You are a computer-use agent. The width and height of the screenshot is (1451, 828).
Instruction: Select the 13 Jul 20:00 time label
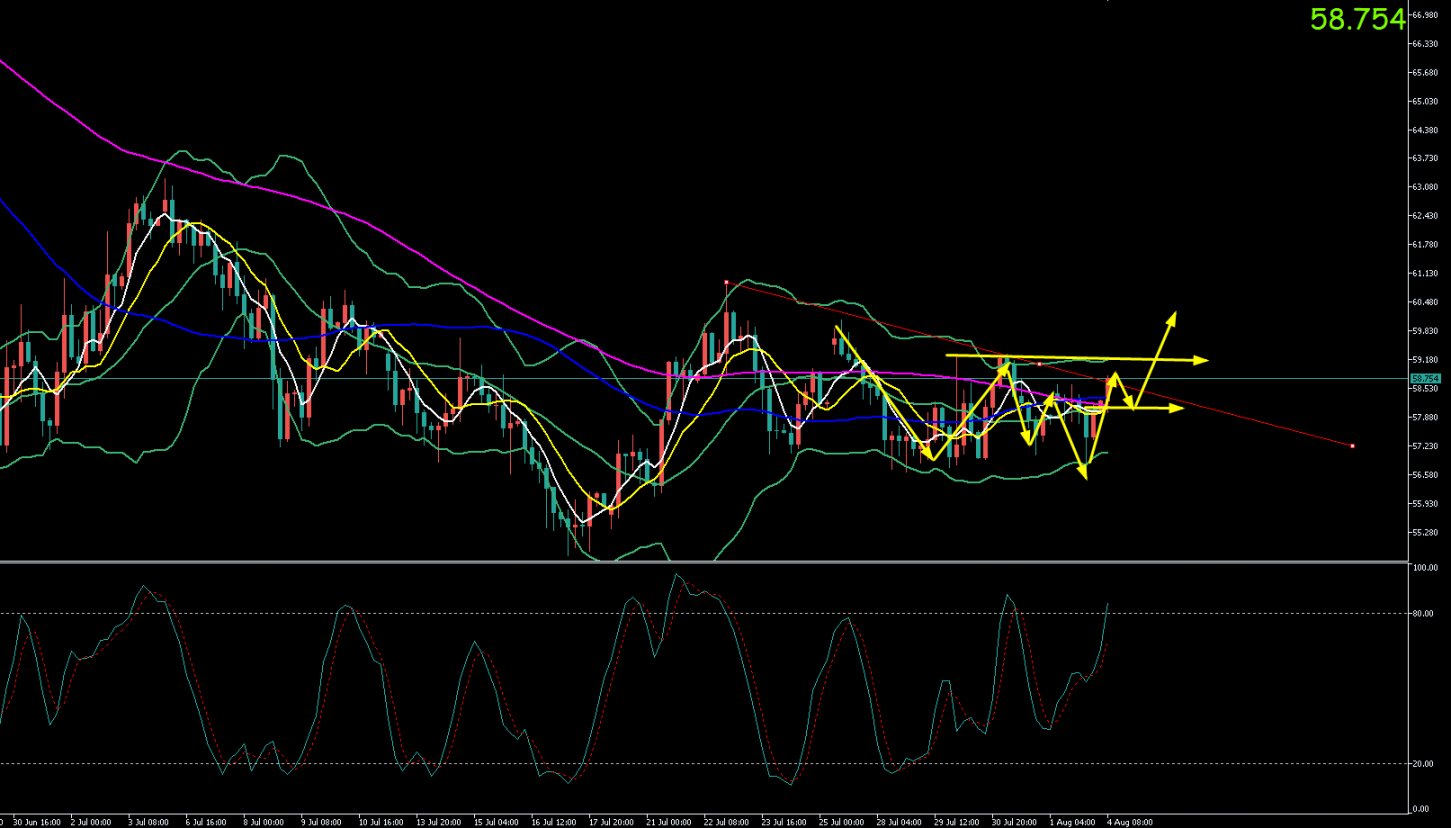[x=437, y=822]
